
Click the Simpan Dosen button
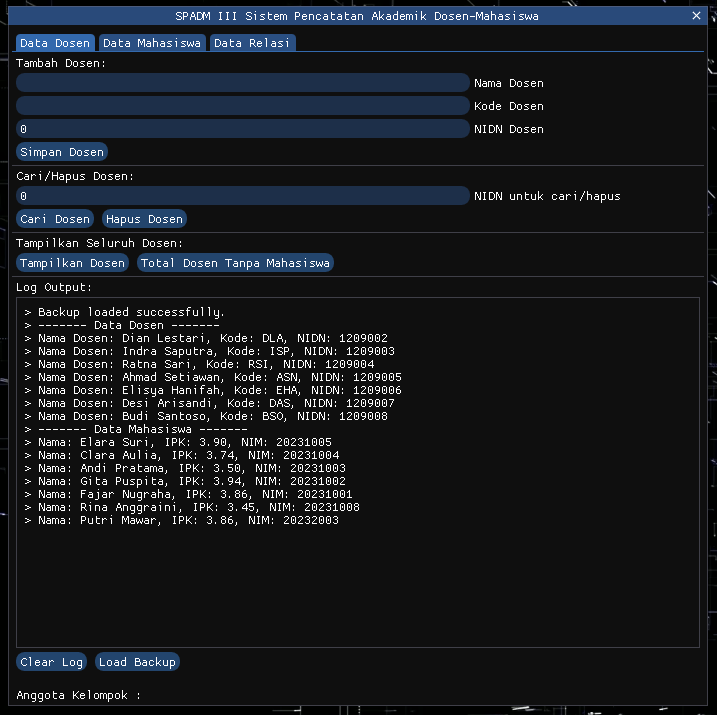(x=62, y=152)
